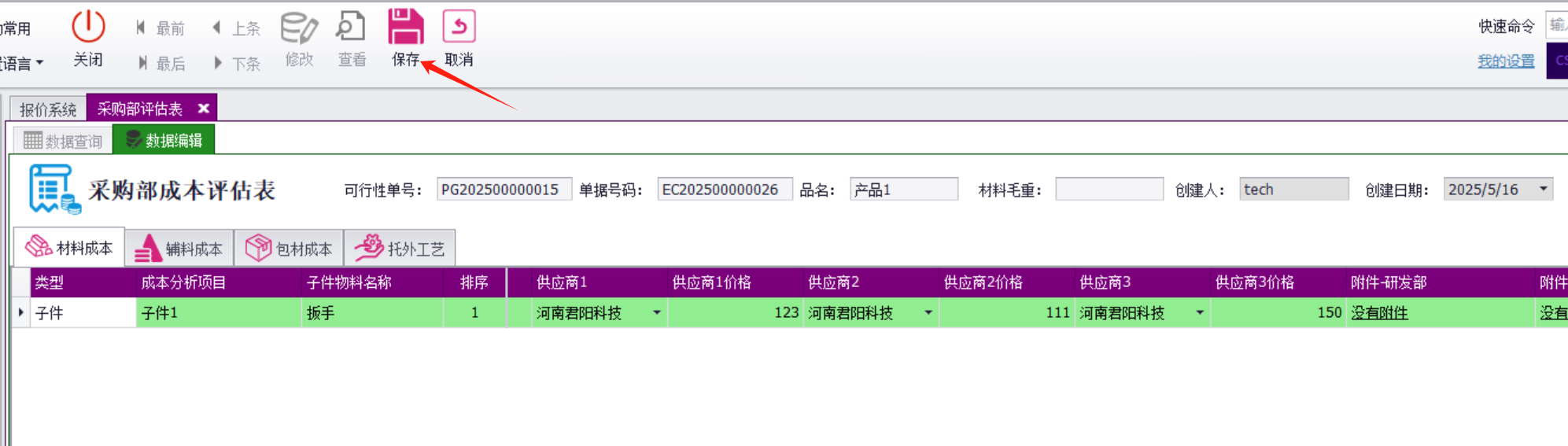The width and height of the screenshot is (1568, 446).
Task: Go to next record (下条)
Action: (236, 63)
